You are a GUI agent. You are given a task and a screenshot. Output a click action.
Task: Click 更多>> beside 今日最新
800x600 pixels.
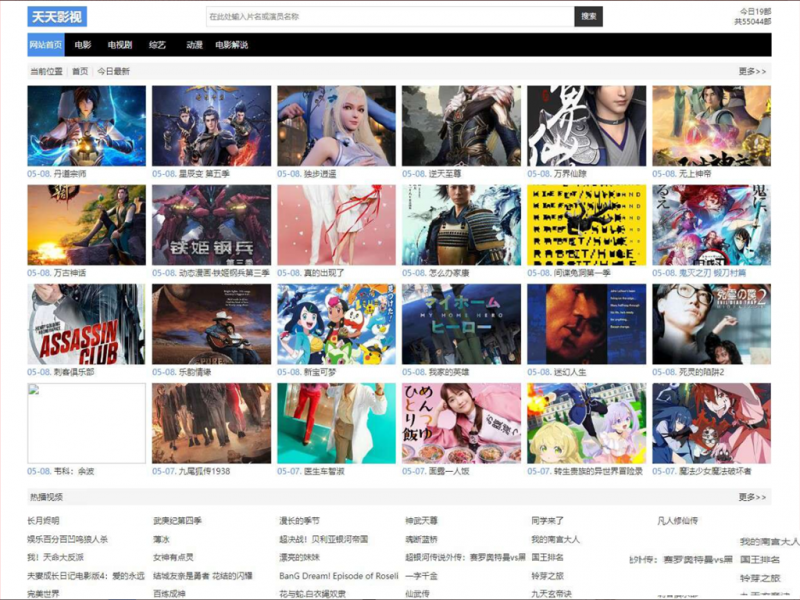tap(752, 72)
